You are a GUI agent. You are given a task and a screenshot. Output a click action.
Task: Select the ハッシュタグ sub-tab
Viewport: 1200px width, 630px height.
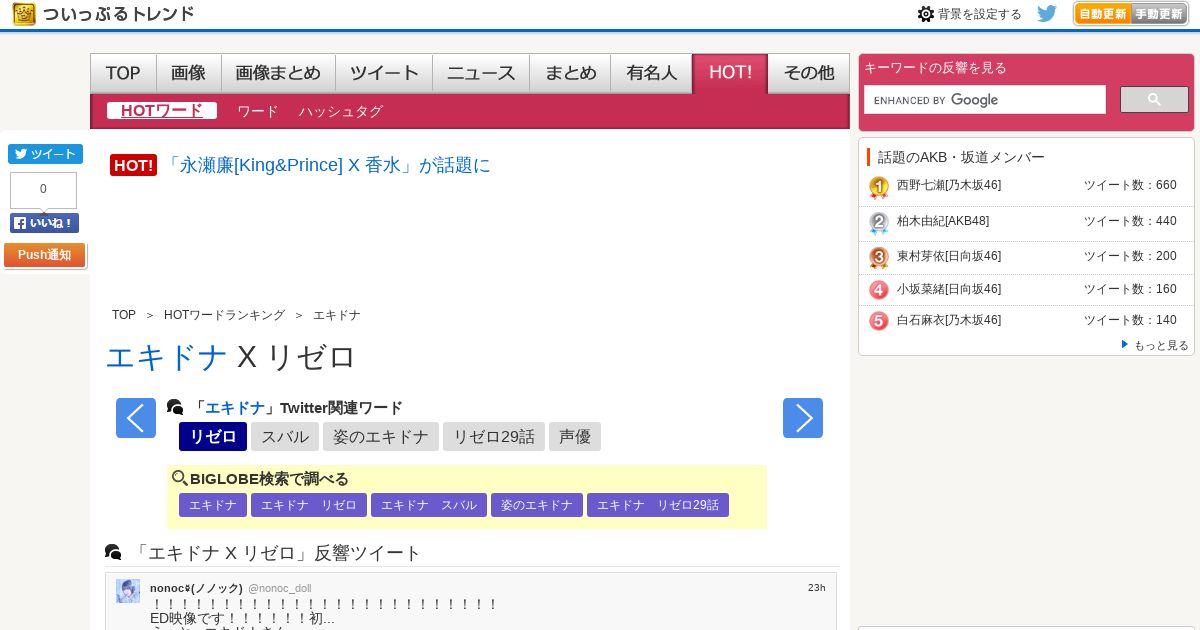pos(340,111)
